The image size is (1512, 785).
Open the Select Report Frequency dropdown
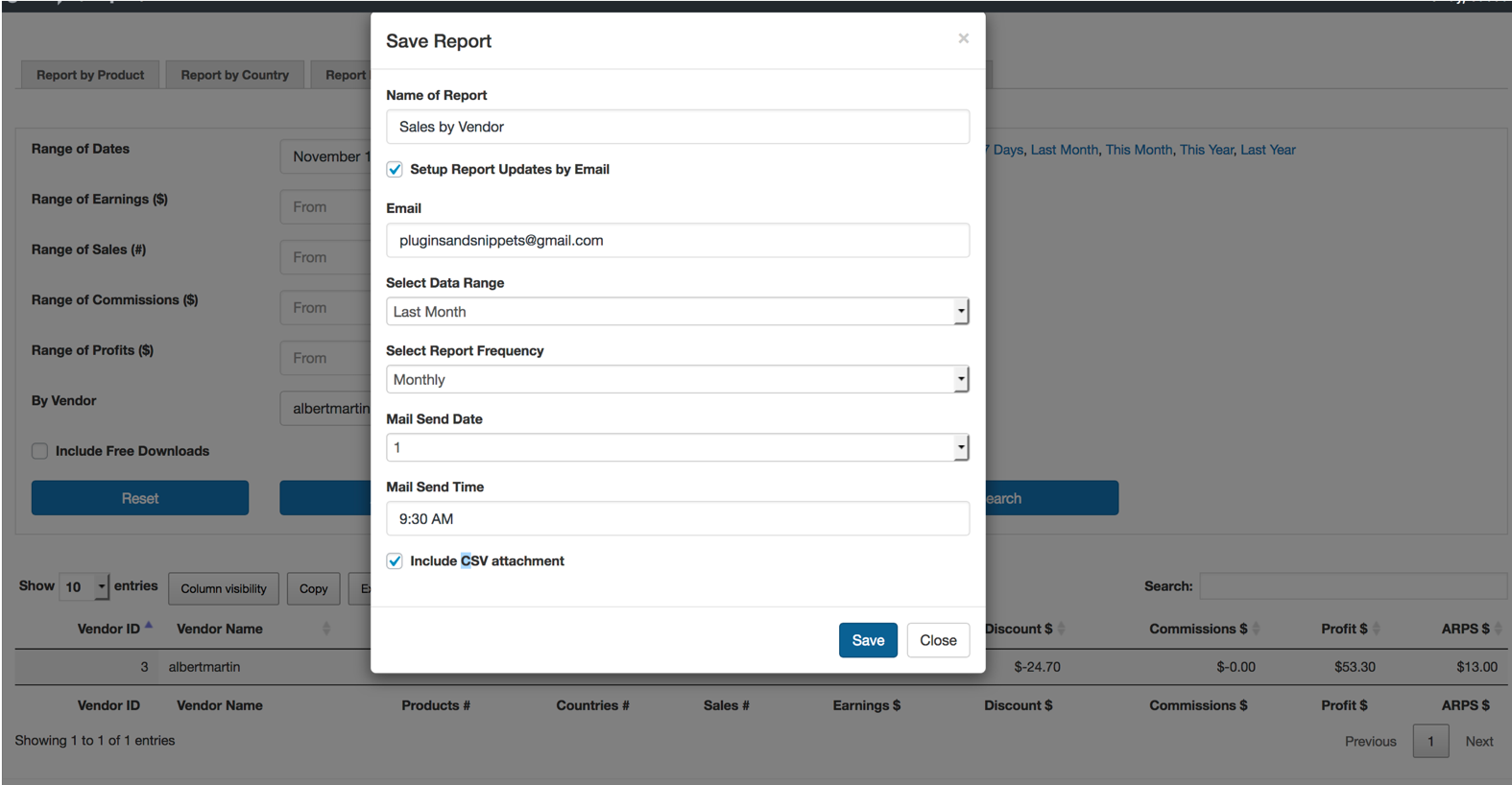[678, 379]
